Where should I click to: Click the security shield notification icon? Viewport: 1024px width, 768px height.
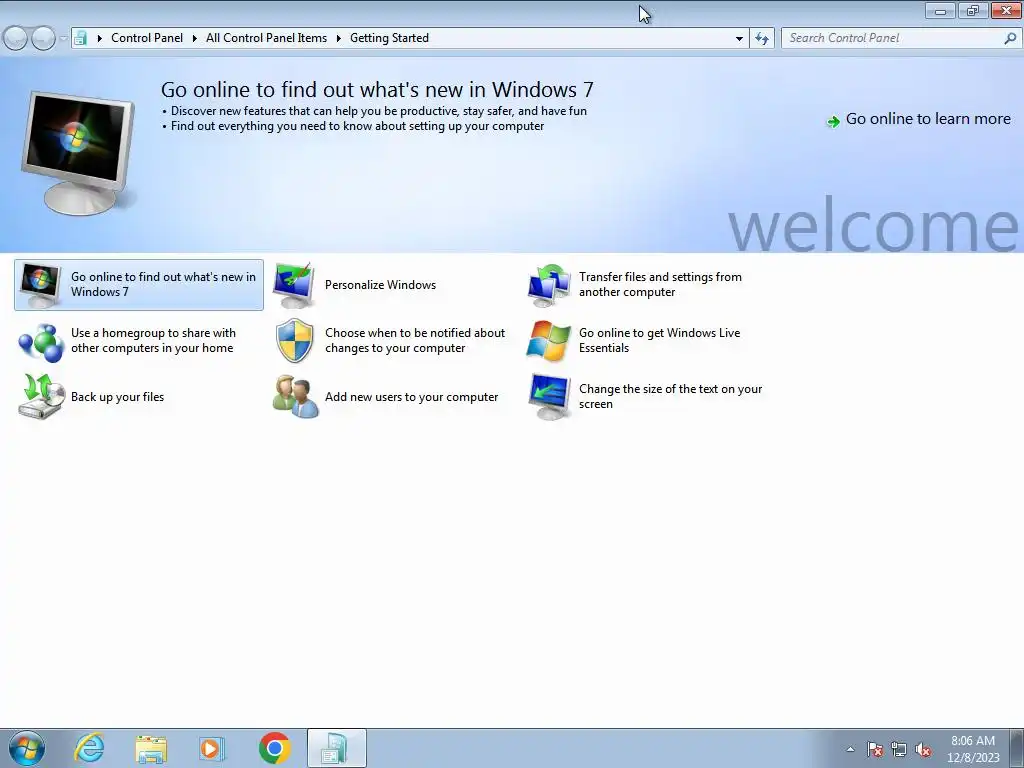click(x=295, y=340)
